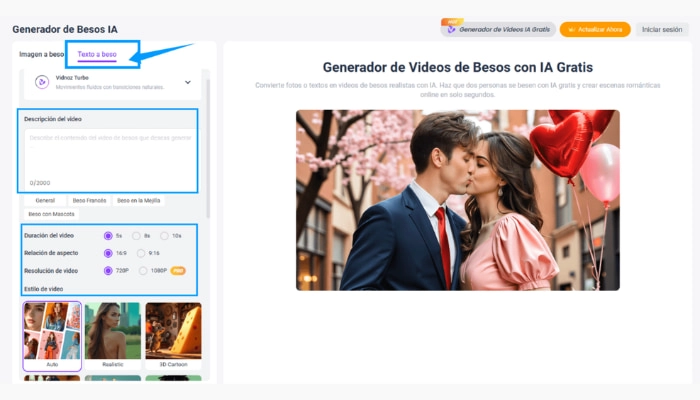
Task: Choose the Beso en la Mejilla preset
Action: (x=138, y=200)
